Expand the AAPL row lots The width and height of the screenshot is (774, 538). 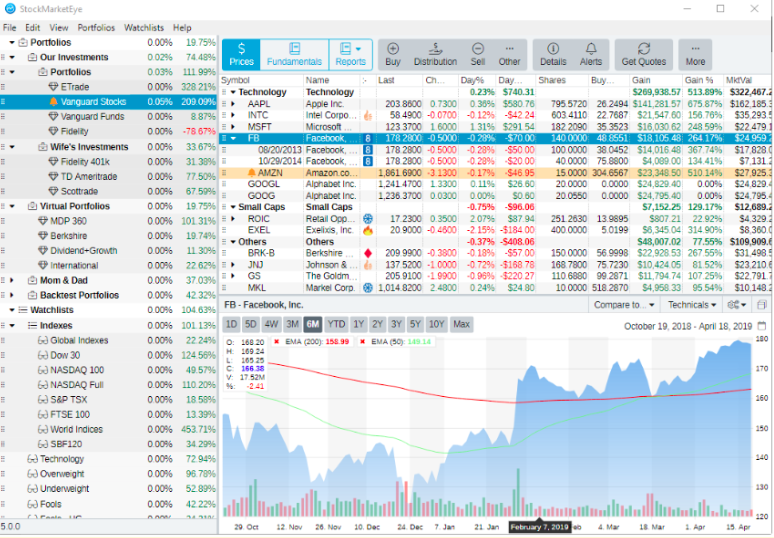(233, 104)
